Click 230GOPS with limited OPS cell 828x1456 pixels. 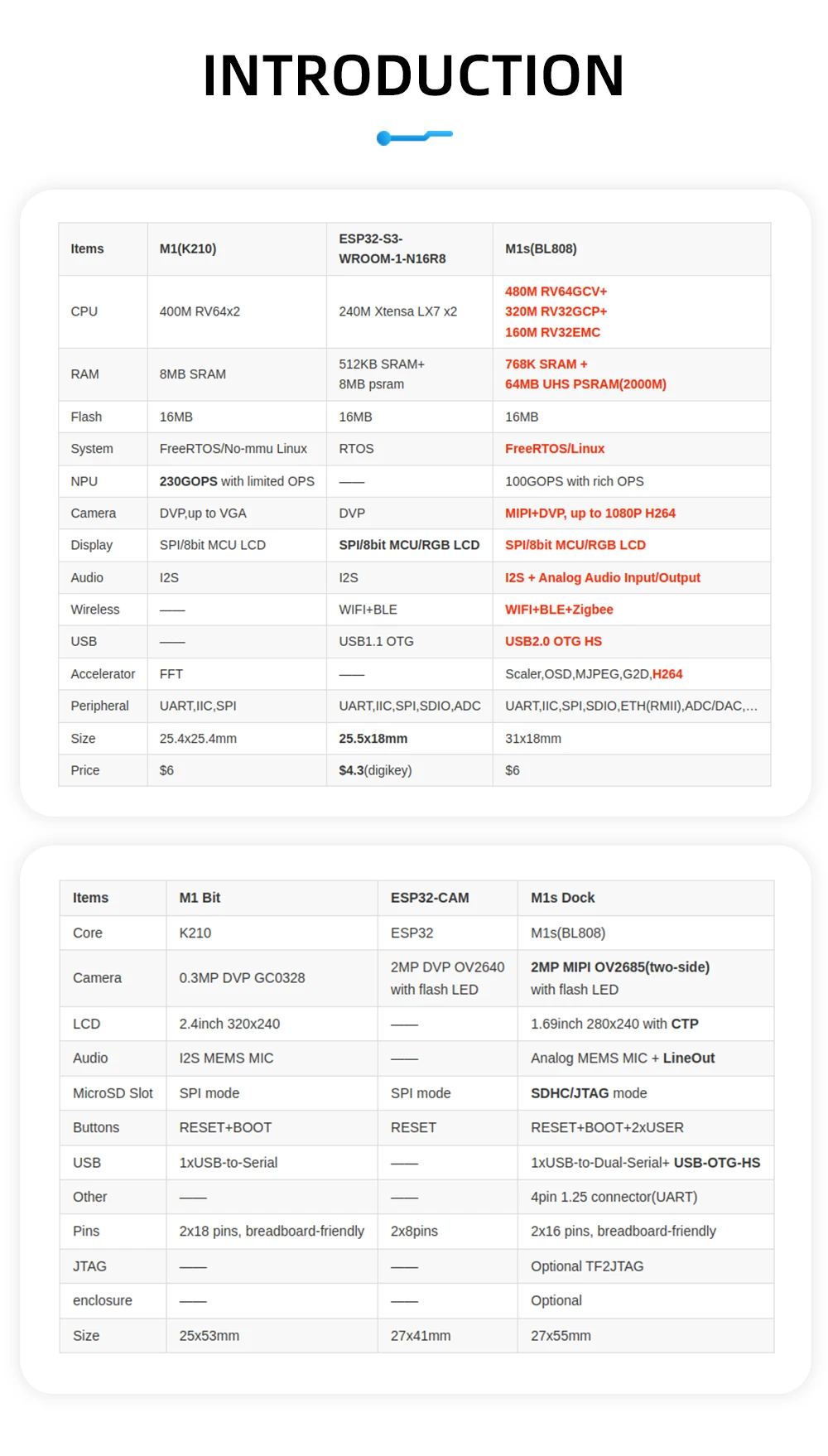[237, 481]
